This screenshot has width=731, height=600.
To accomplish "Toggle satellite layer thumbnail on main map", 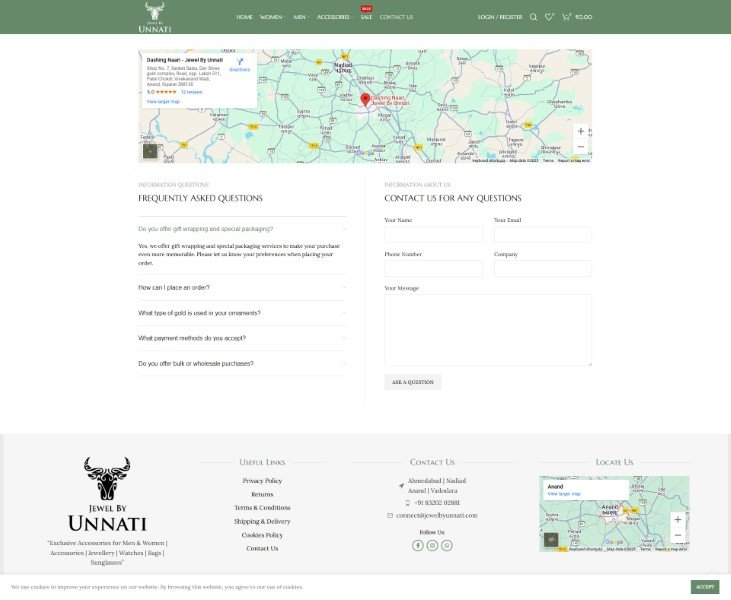I will coord(150,152).
